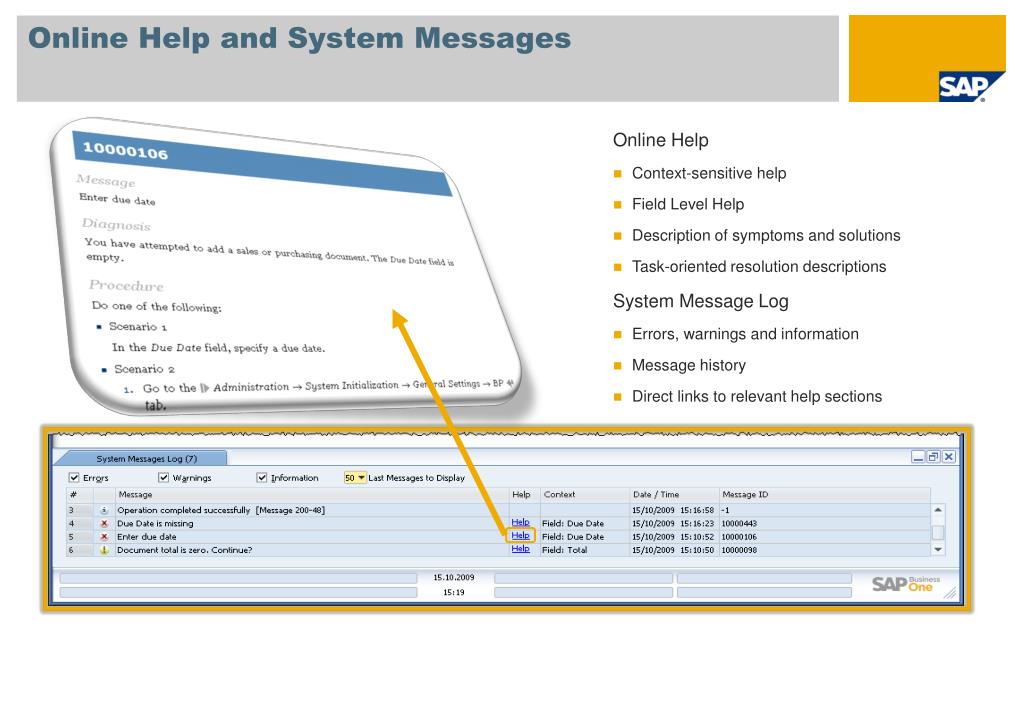Select the System Messages Log (7) tab
1023x708 pixels.
pyautogui.click(x=146, y=459)
